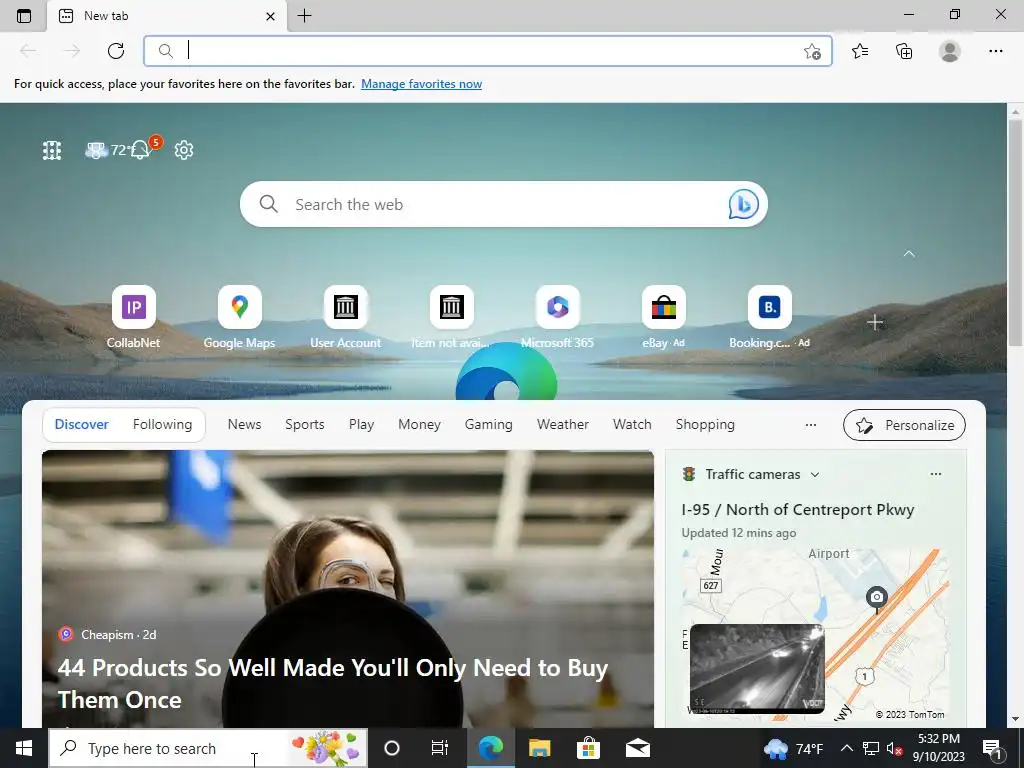
Task: Open the Weather feed tab
Action: 563,424
